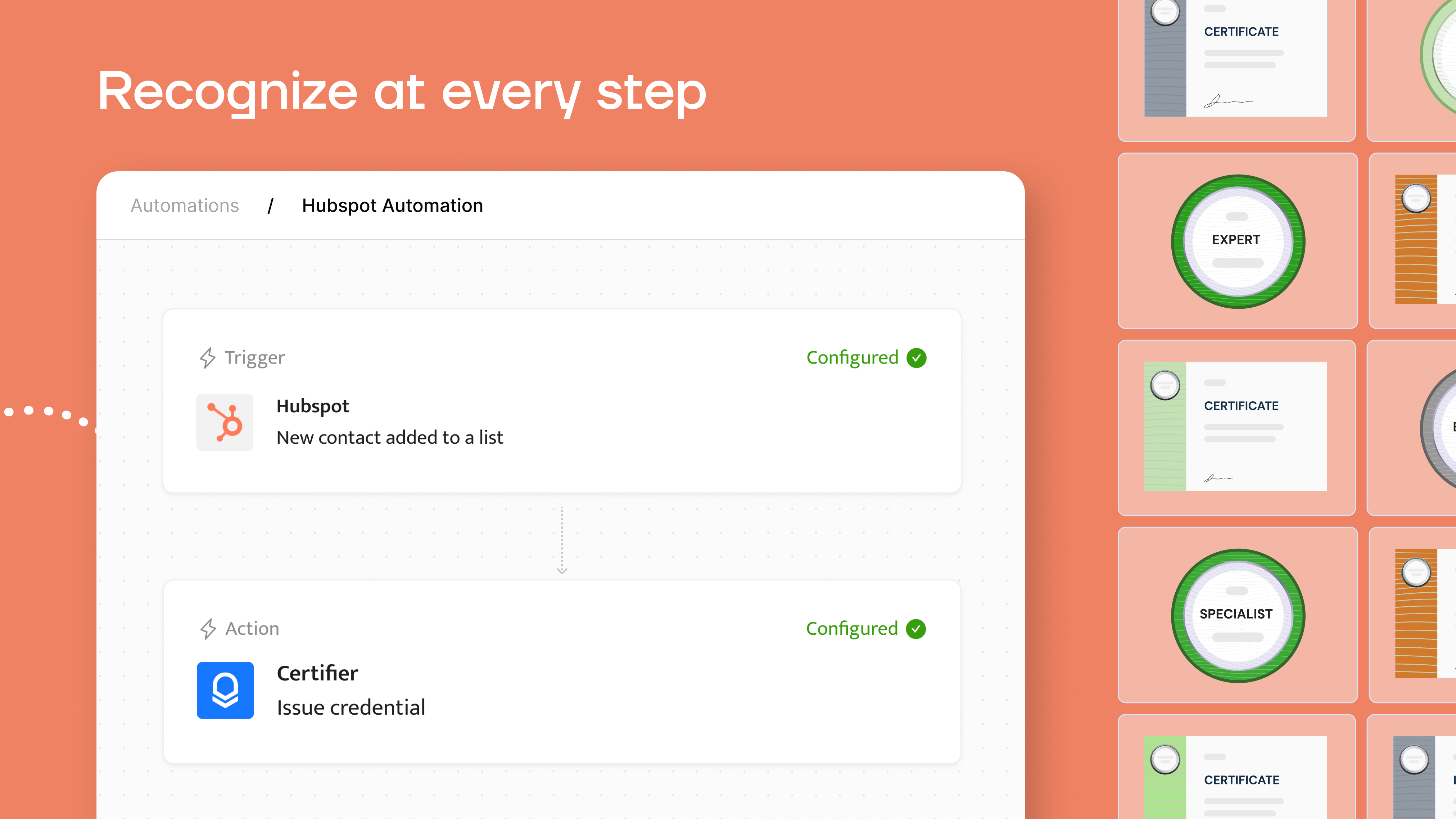Viewport: 1456px width, 819px height.
Task: Select the green SPECIALIST badge seal
Action: pos(1237,614)
